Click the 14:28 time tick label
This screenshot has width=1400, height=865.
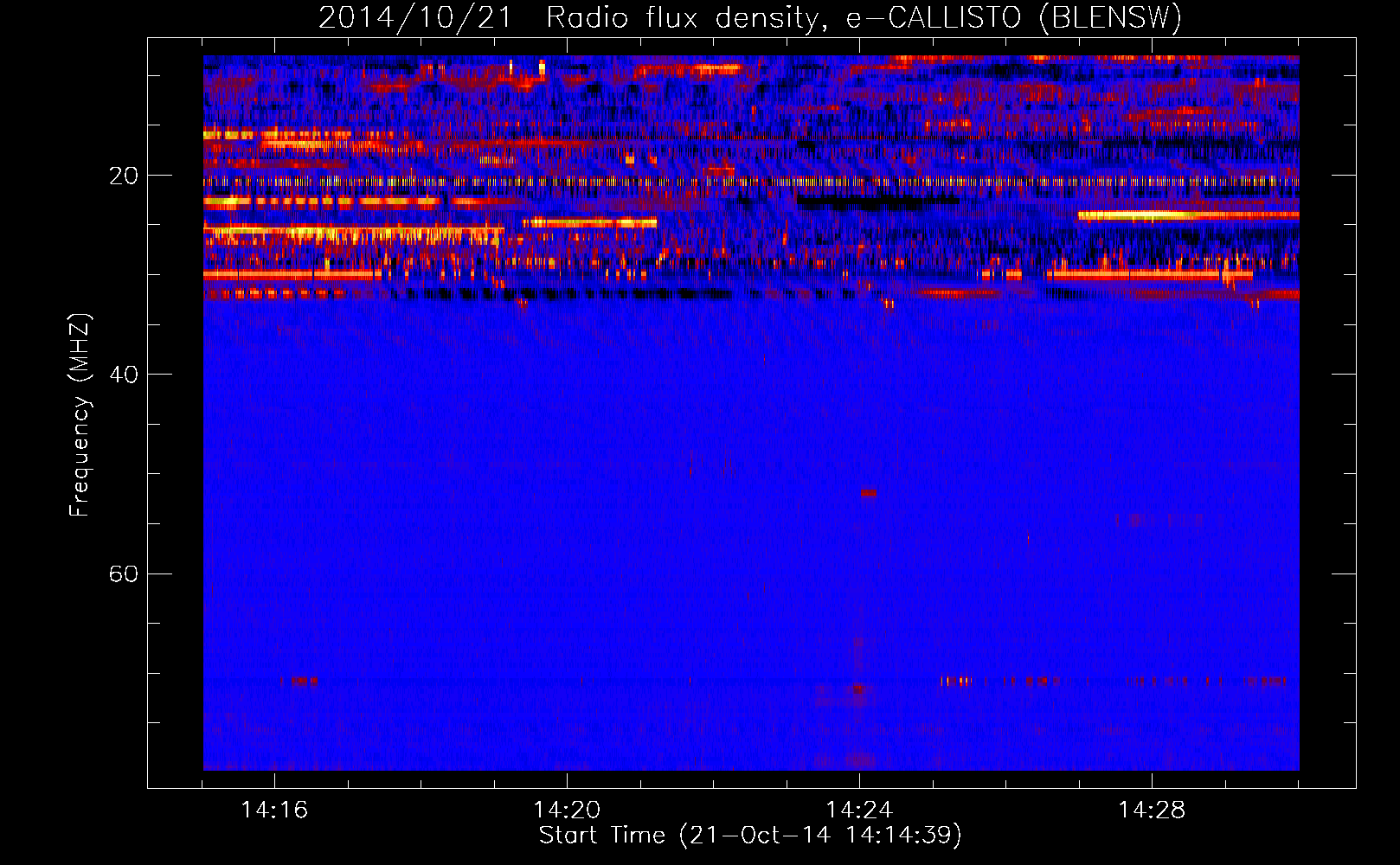point(1152,810)
